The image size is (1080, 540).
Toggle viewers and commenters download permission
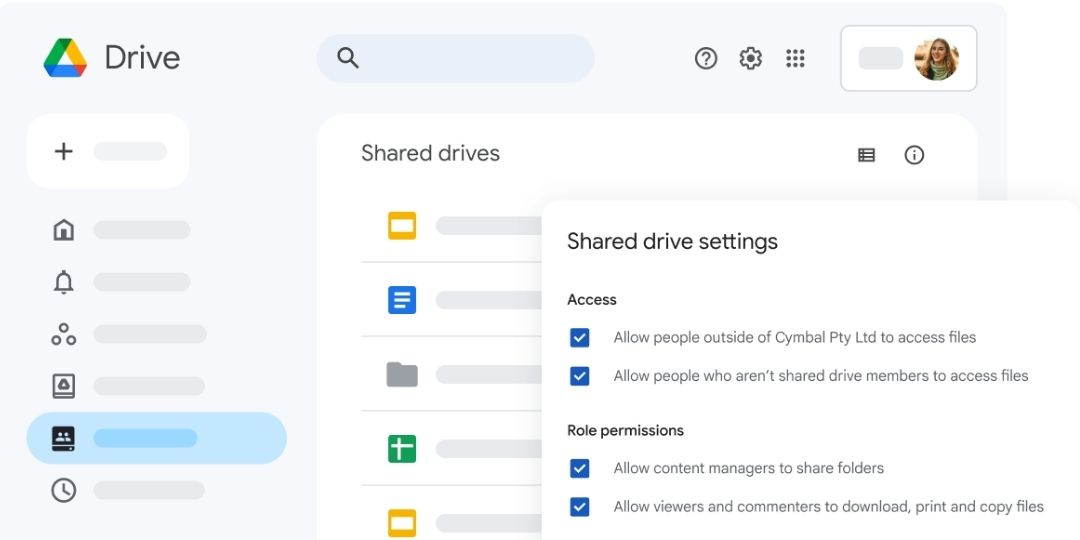click(579, 507)
